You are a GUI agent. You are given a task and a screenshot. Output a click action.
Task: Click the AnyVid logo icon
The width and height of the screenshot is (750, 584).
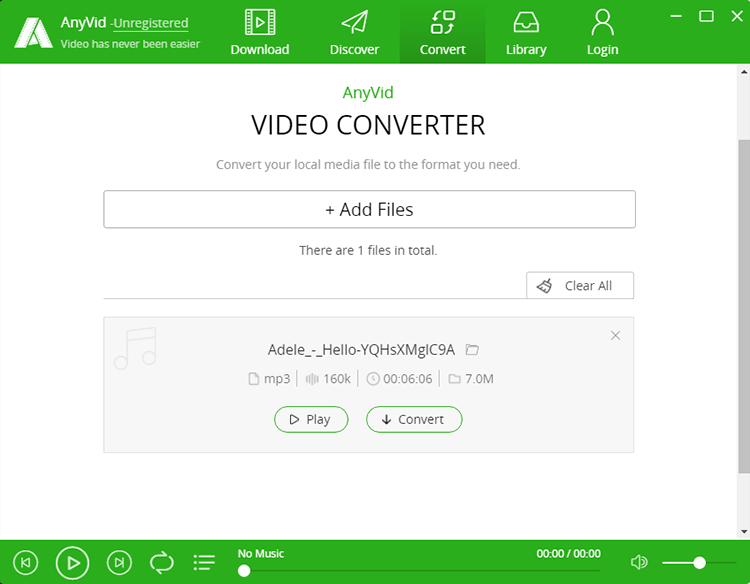[x=33, y=33]
